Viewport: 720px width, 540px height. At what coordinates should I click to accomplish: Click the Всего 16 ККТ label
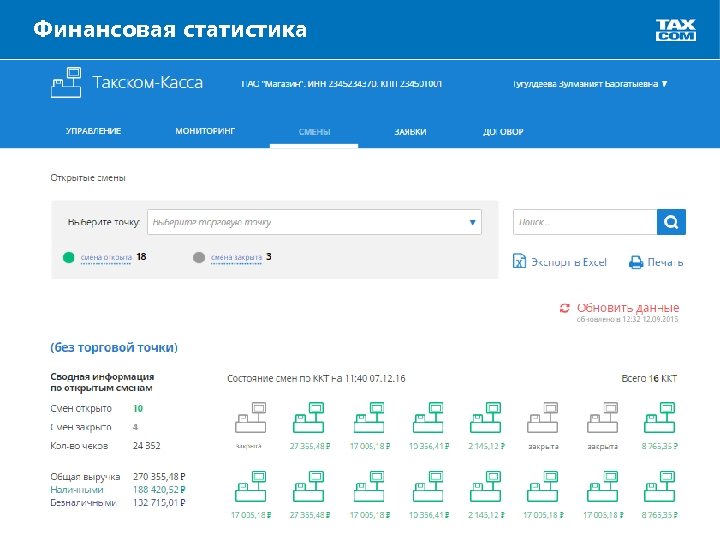click(x=649, y=378)
